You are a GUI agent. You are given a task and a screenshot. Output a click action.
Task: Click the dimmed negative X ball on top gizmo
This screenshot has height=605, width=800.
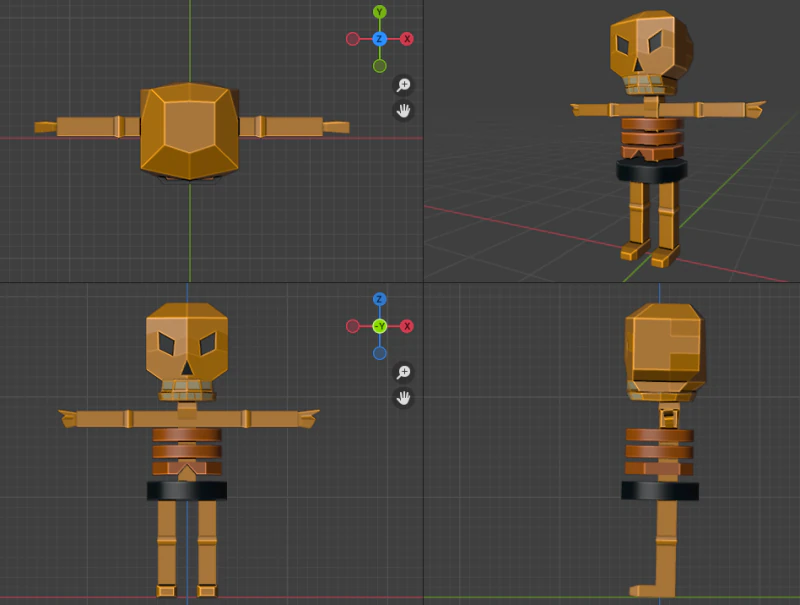353,38
